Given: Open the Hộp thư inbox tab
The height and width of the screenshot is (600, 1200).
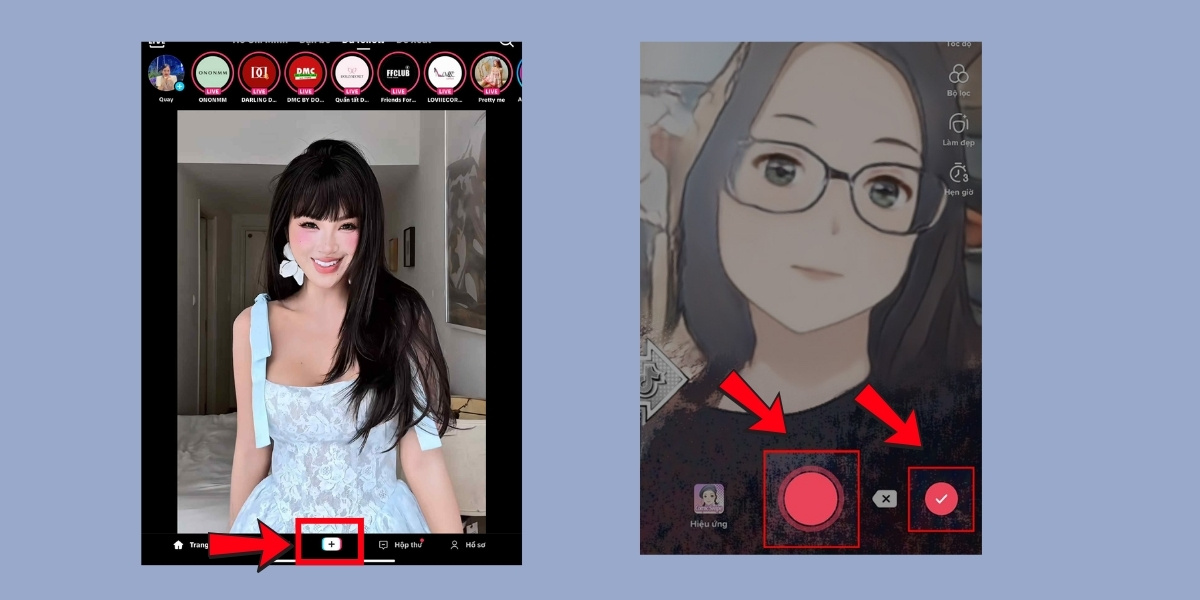Looking at the screenshot, I should coord(400,545).
